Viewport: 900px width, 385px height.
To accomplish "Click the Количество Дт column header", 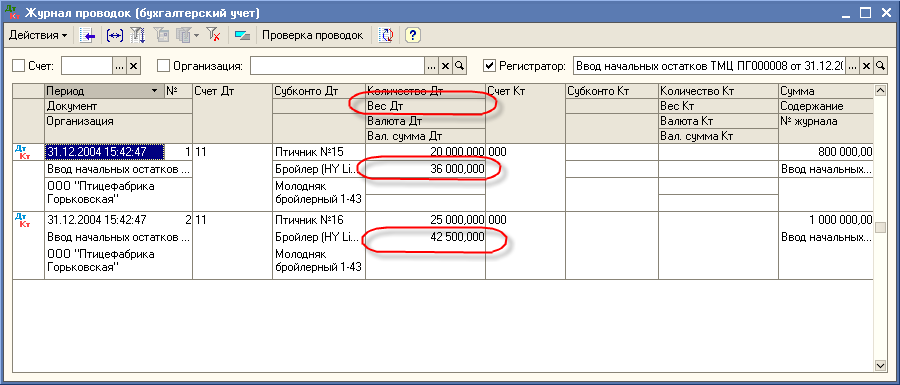I will (x=425, y=91).
